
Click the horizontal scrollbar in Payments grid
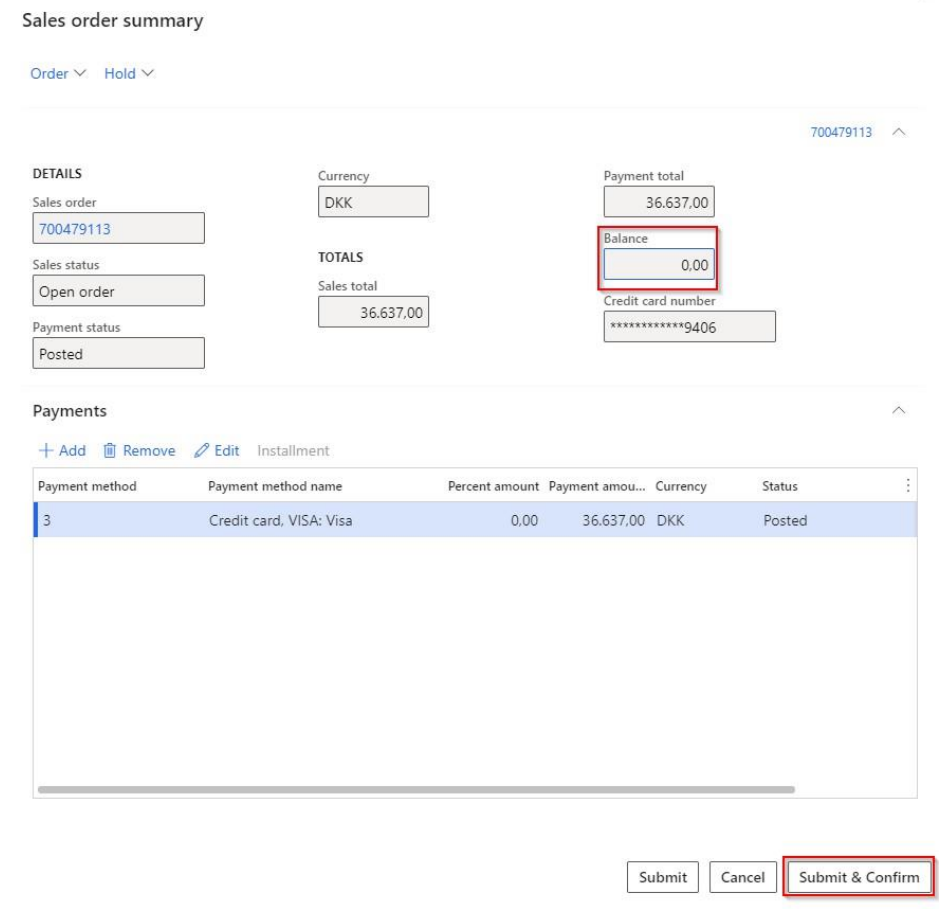pyautogui.click(x=415, y=788)
